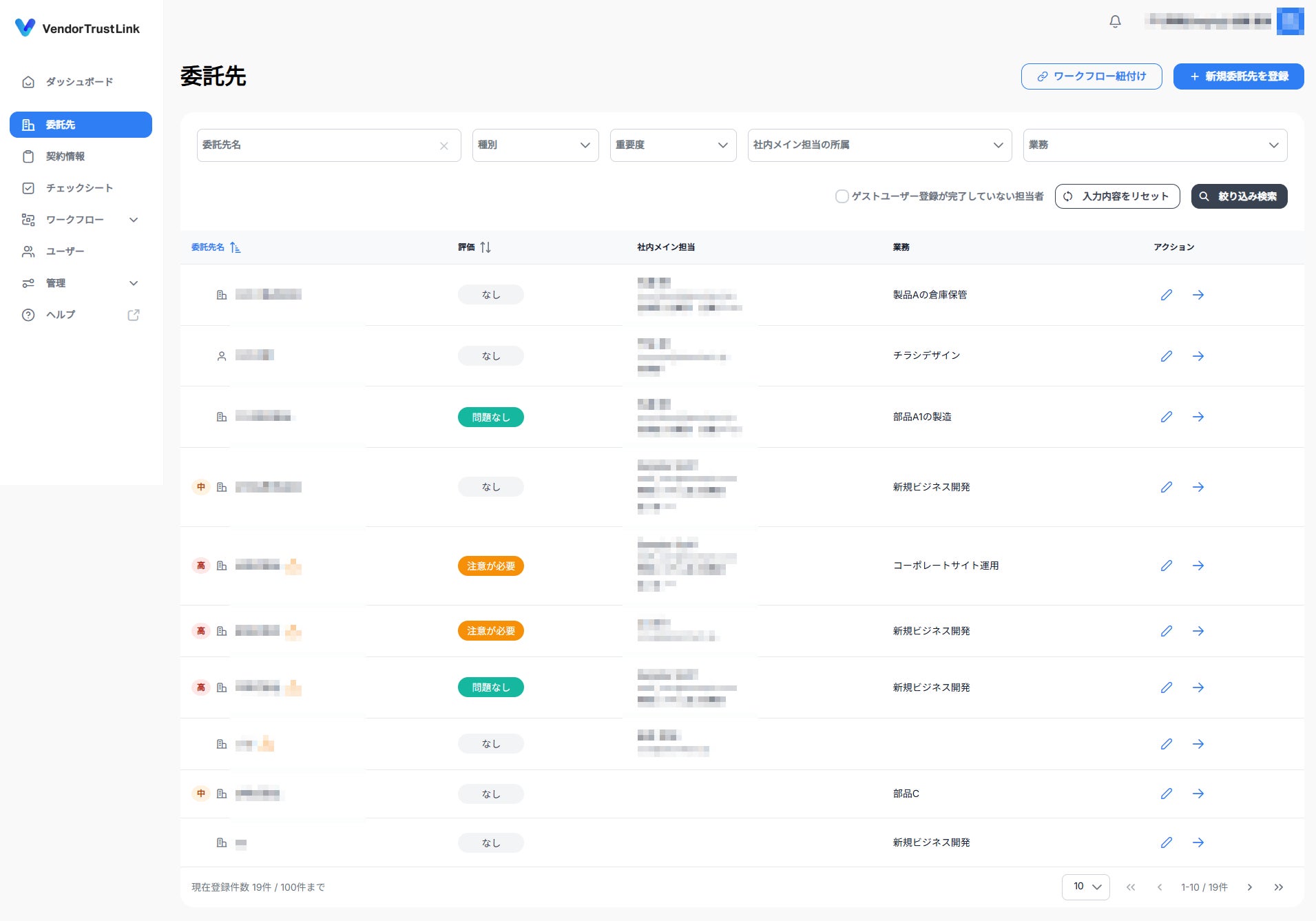Edit the 部品C row

tap(1166, 794)
